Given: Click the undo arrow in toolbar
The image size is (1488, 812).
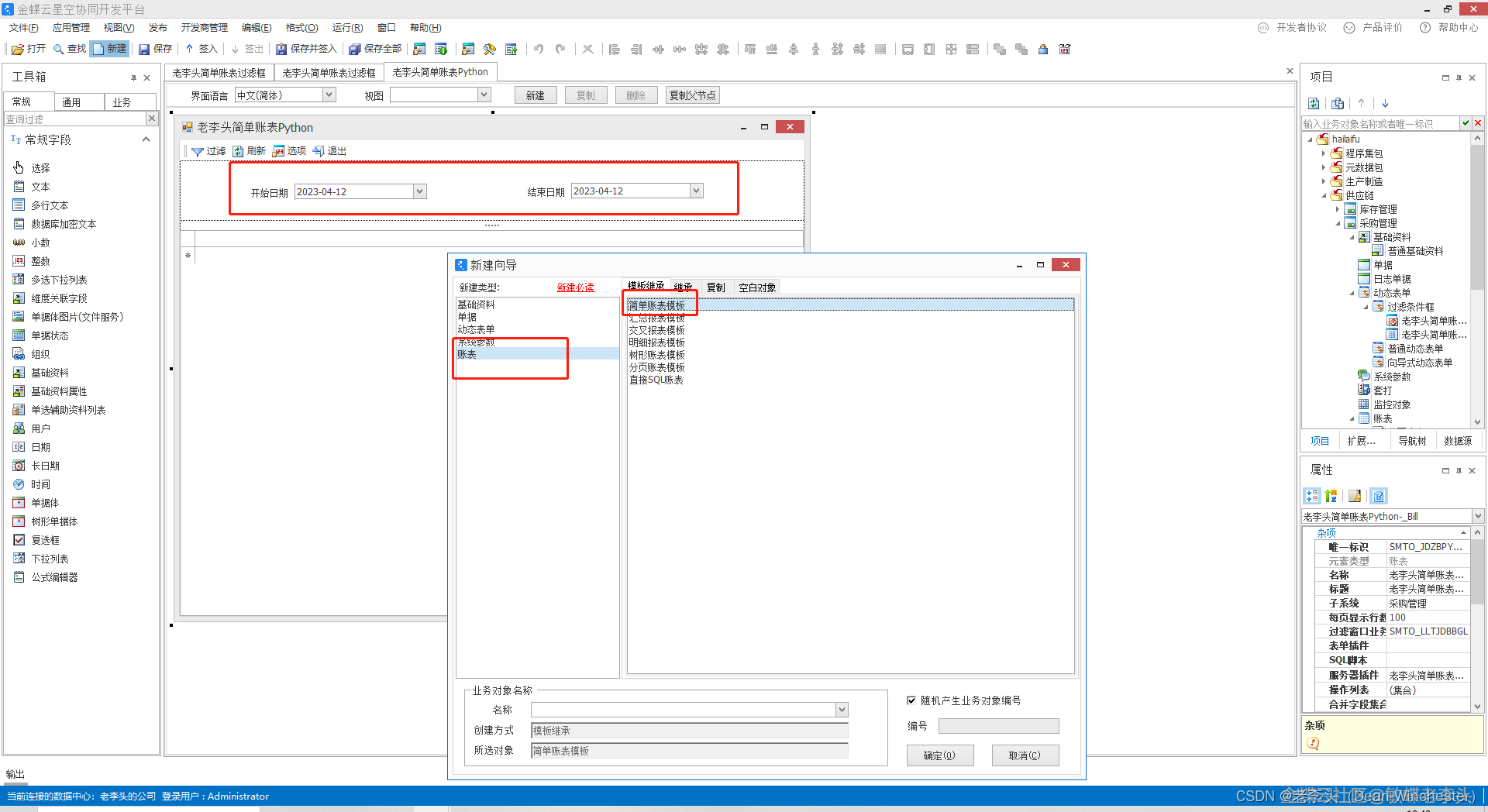Looking at the screenshot, I should [539, 49].
